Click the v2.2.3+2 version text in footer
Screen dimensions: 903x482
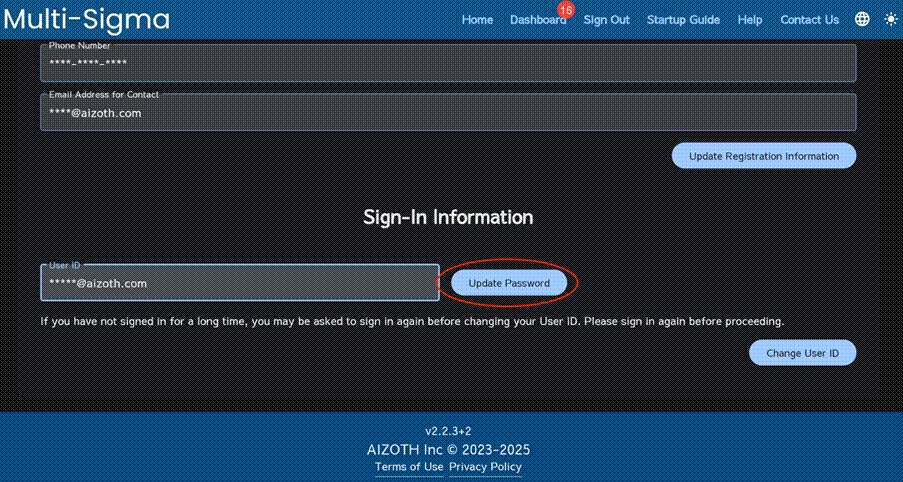[x=448, y=431]
